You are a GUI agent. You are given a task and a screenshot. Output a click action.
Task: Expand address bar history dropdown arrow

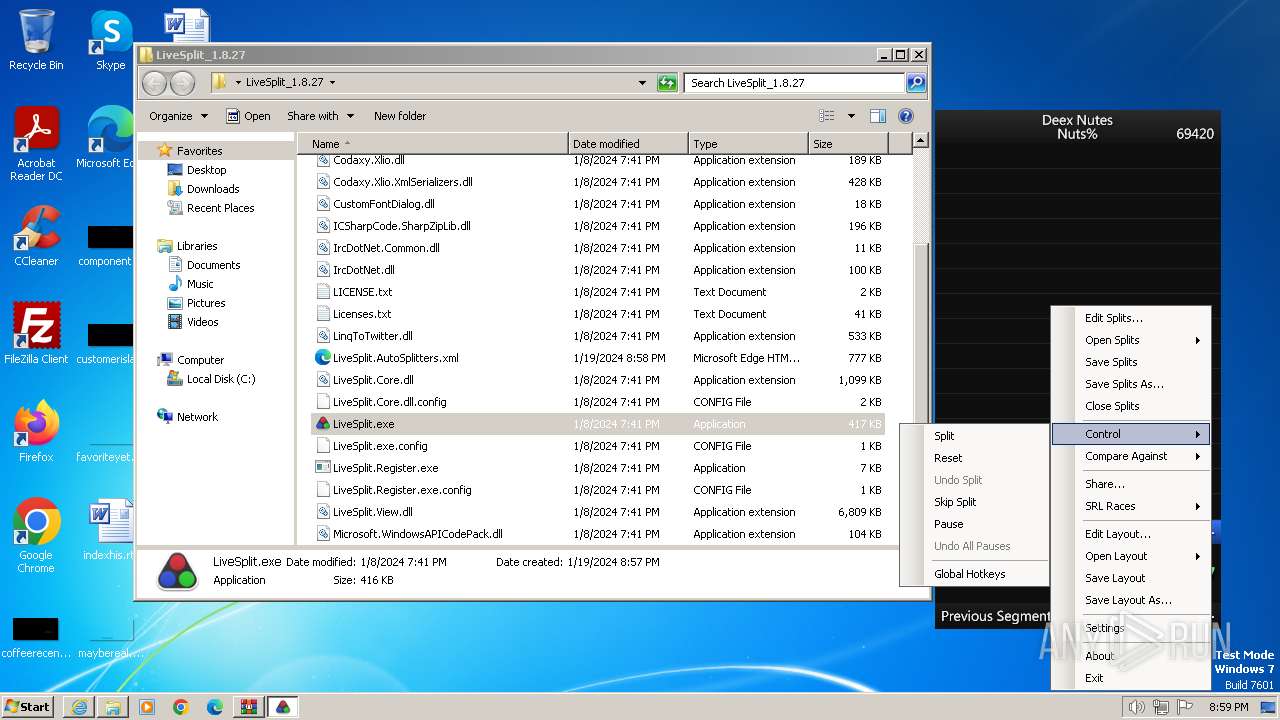[642, 83]
